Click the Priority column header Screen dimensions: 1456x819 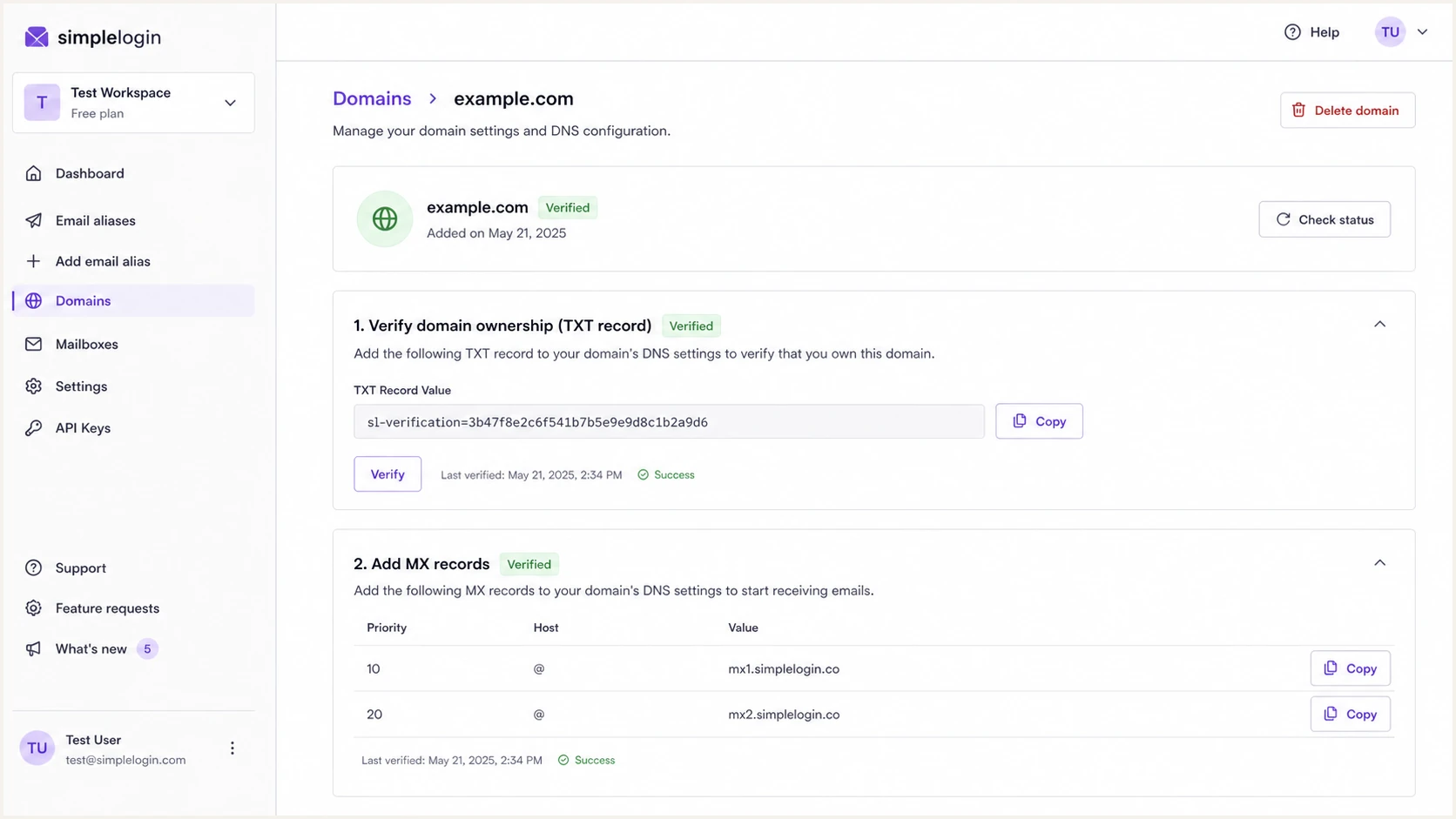(x=387, y=628)
